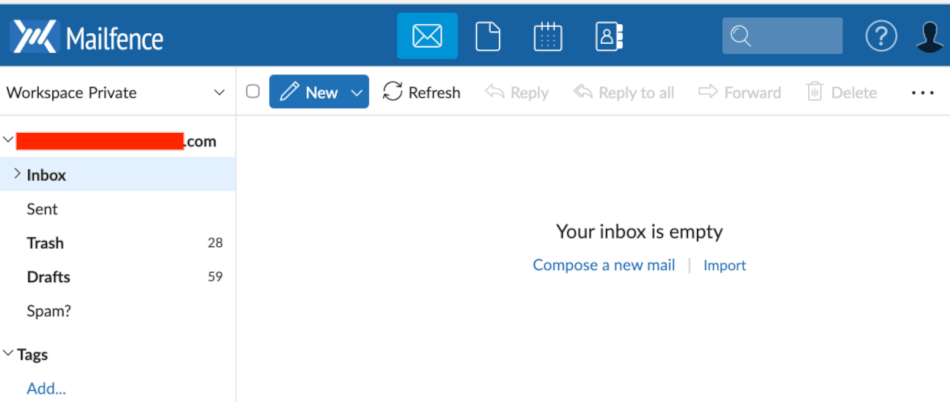Screen dimensions: 950x402
Task: Open the three-dots more actions menu
Action: [x=921, y=92]
